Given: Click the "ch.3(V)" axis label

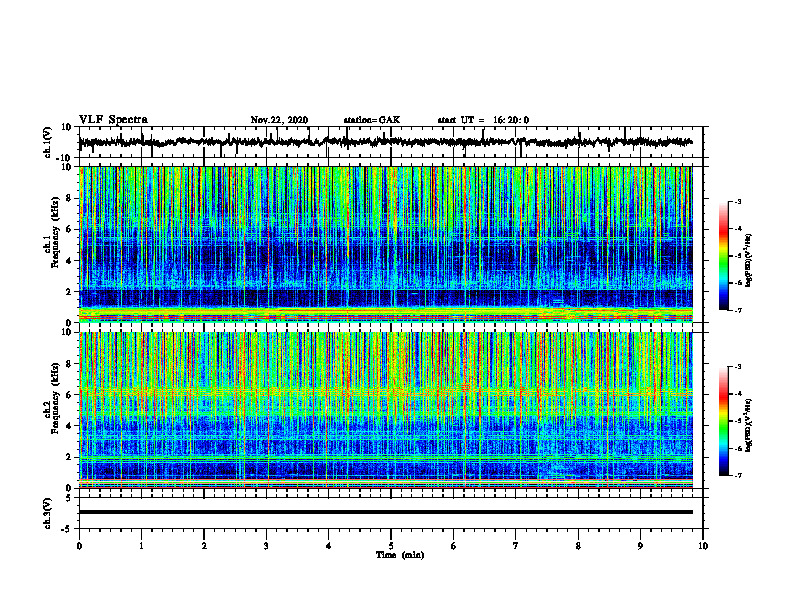Looking at the screenshot, I should [48, 513].
